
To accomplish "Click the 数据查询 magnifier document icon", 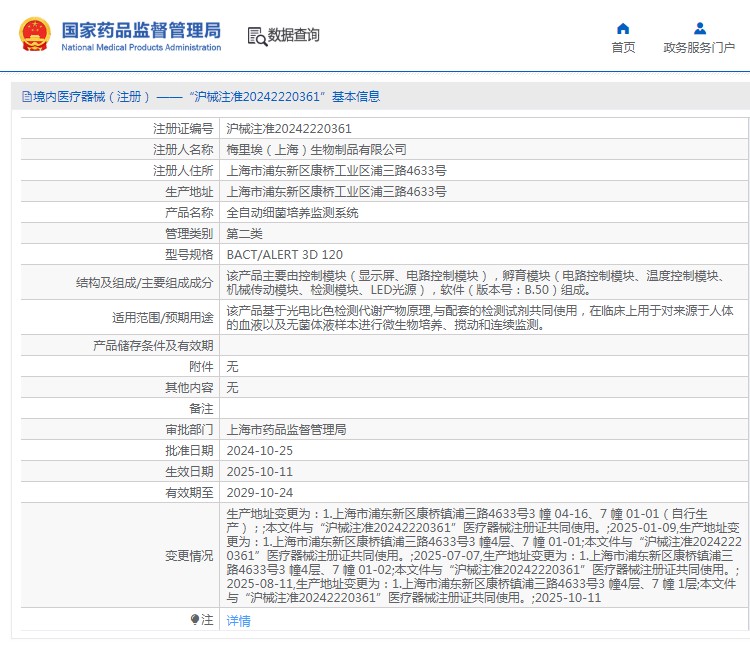I will (x=257, y=36).
